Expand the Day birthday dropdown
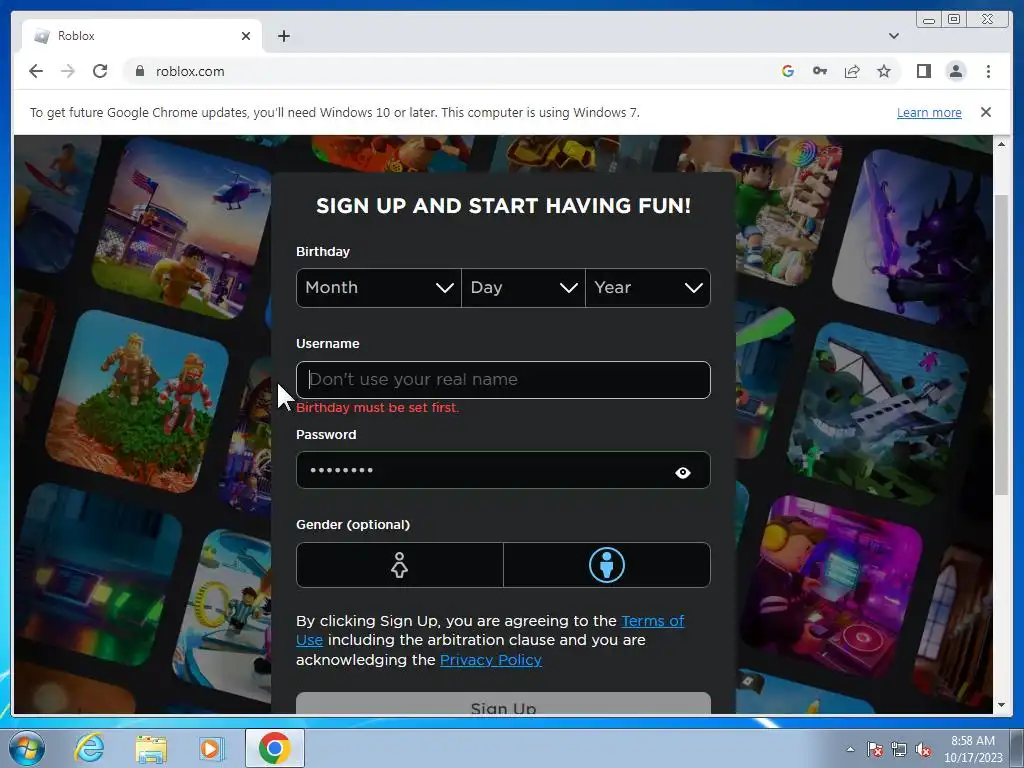 523,288
